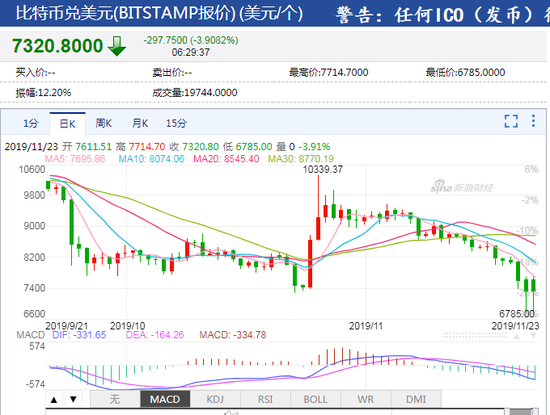Viewport: 550px width, 415px height.
Task: Click the black up-arrow indicator button
Action: coord(54,399)
